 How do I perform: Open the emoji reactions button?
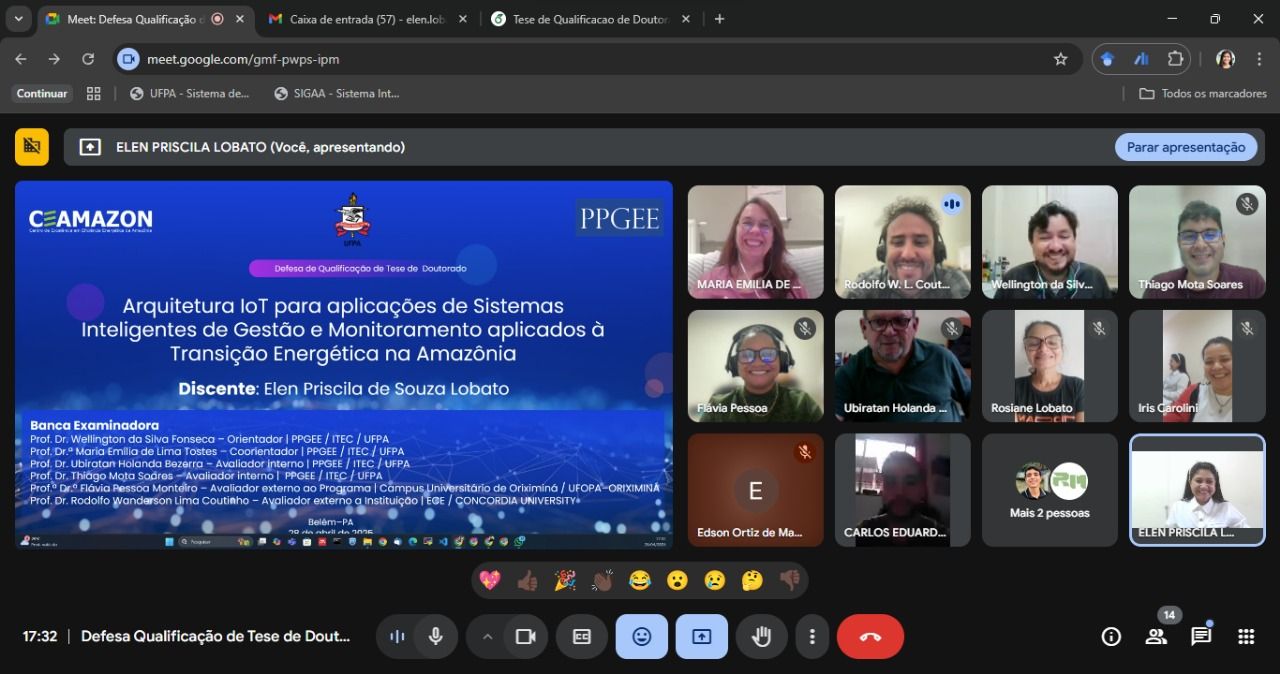pyautogui.click(x=641, y=637)
